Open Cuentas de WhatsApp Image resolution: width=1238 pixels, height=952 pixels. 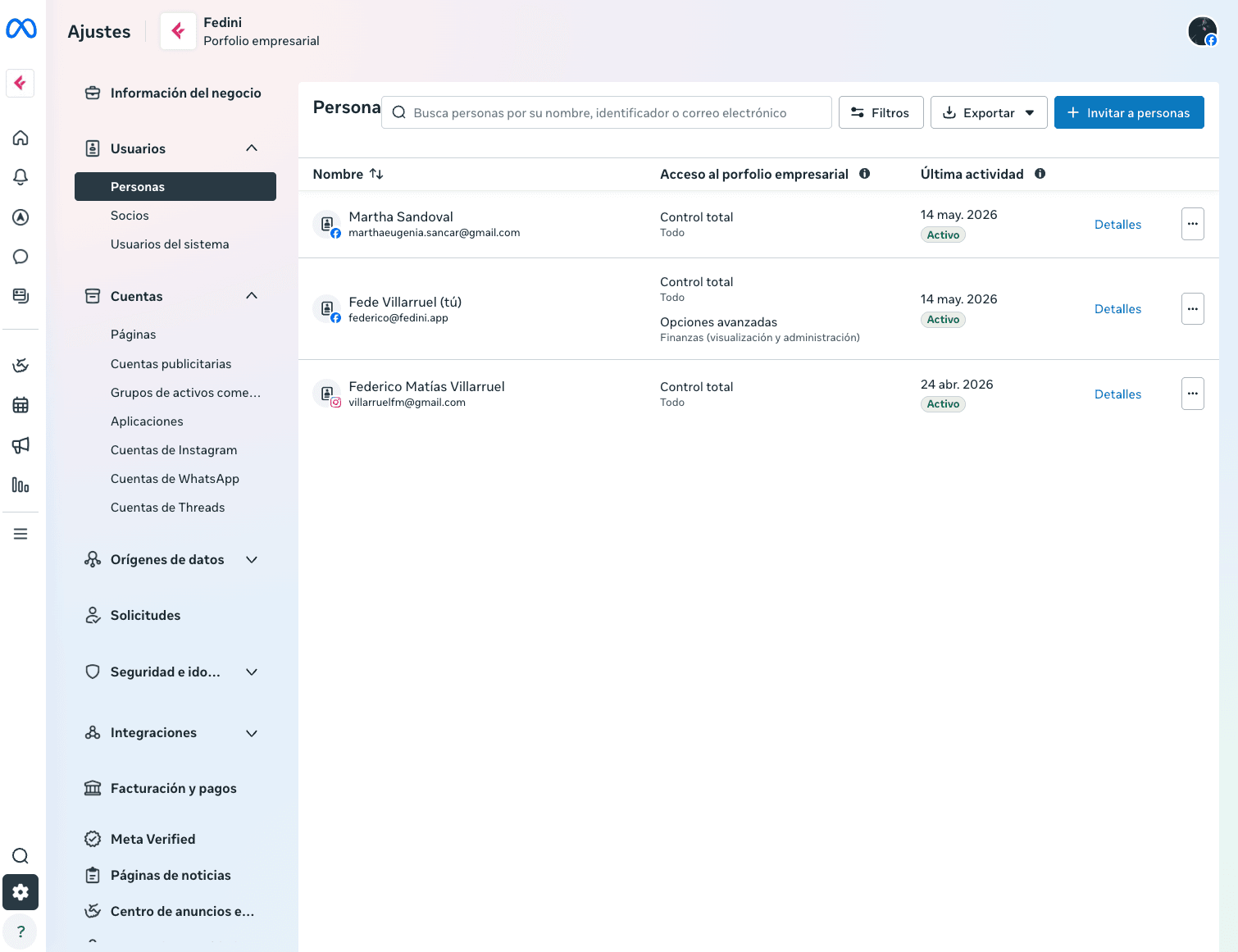[x=175, y=478]
